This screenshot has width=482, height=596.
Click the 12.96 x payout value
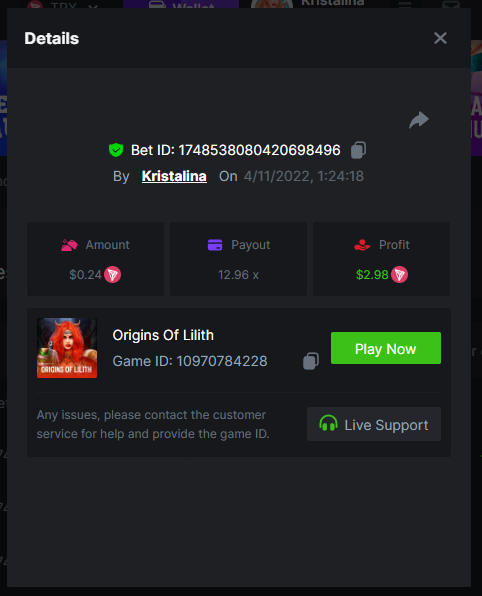point(238,275)
